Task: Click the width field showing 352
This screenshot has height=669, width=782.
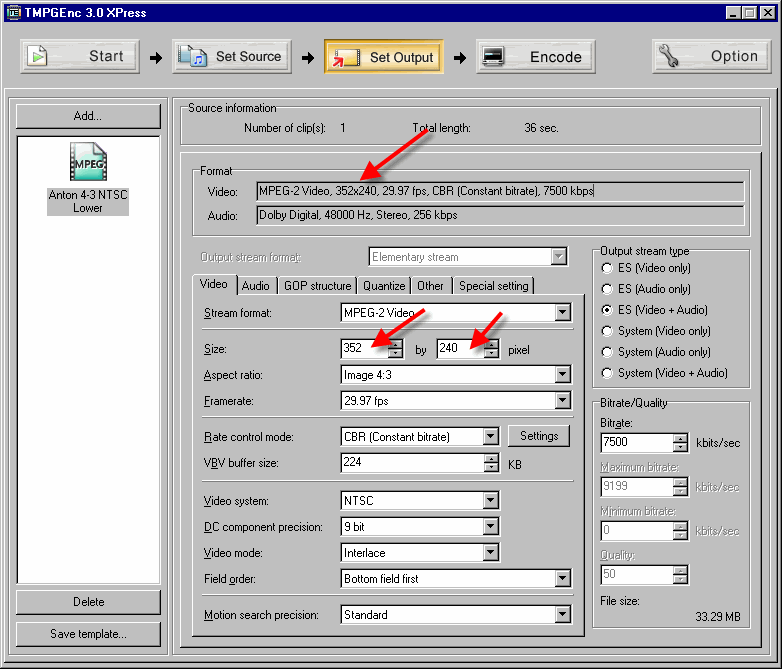Action: (365, 348)
